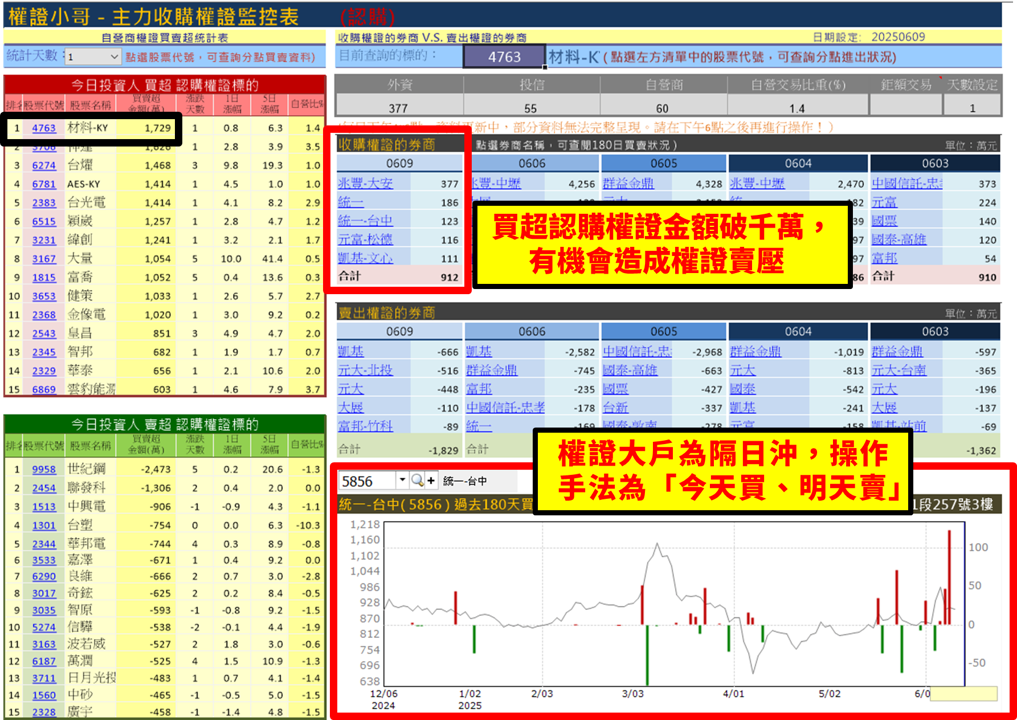Open stock code 3231 緯創
The width and height of the screenshot is (1017, 720).
[x=44, y=240]
